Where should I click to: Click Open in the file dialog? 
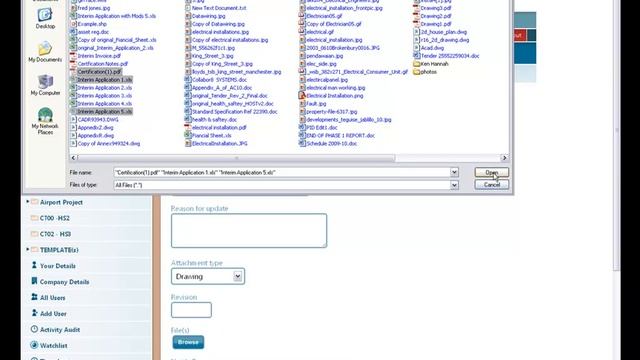tap(491, 172)
